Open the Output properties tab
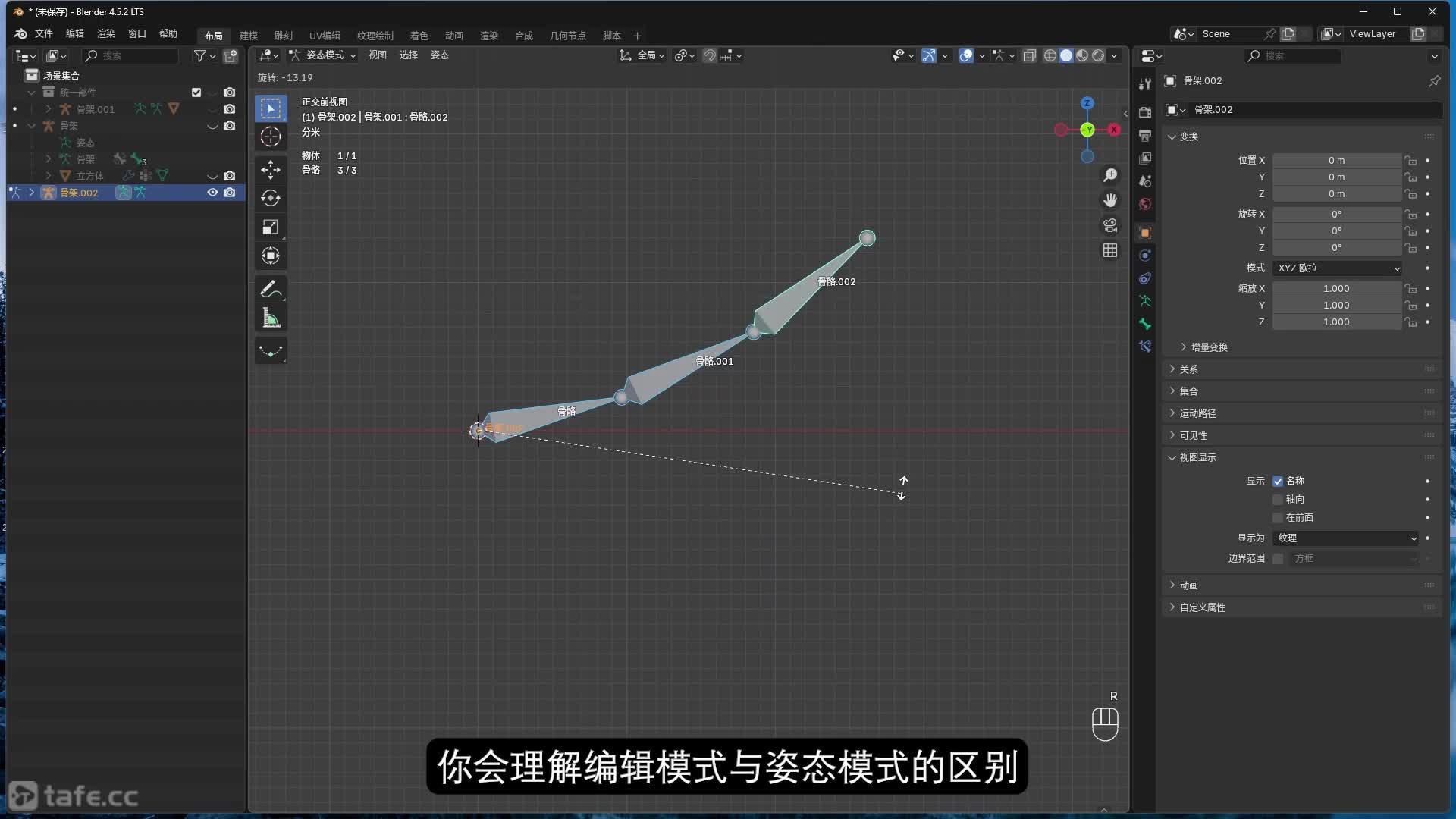The image size is (1456, 819). 1145,135
